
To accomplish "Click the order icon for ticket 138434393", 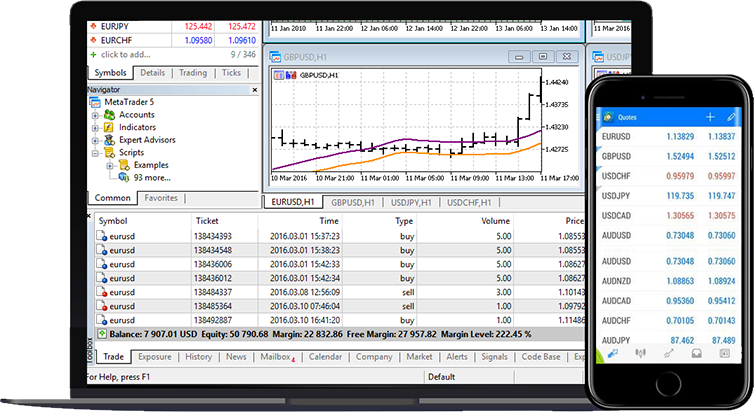I will coord(101,236).
